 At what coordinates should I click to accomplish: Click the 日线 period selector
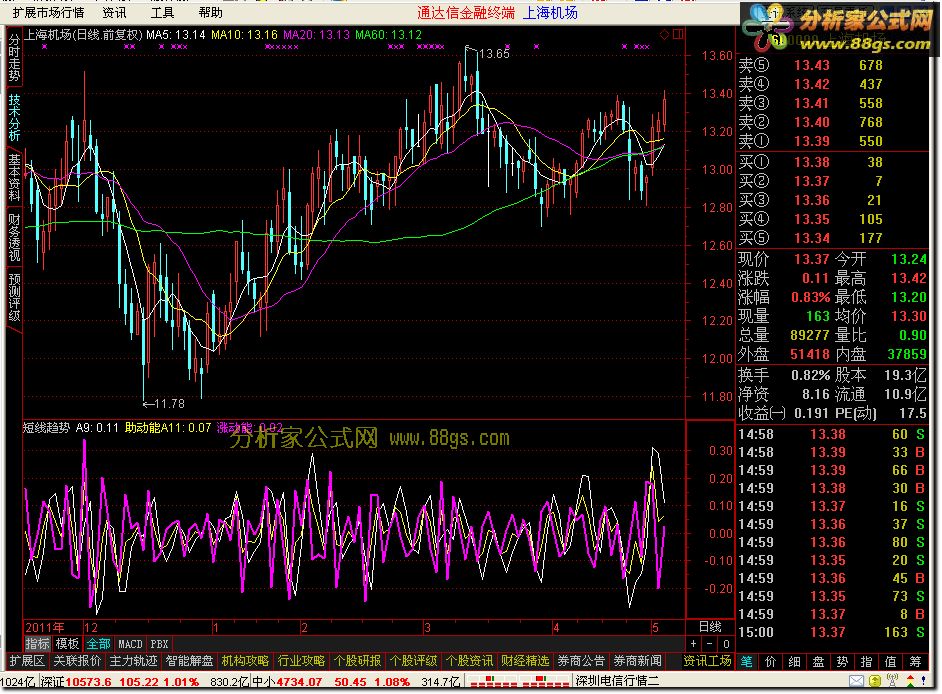pyautogui.click(x=710, y=627)
